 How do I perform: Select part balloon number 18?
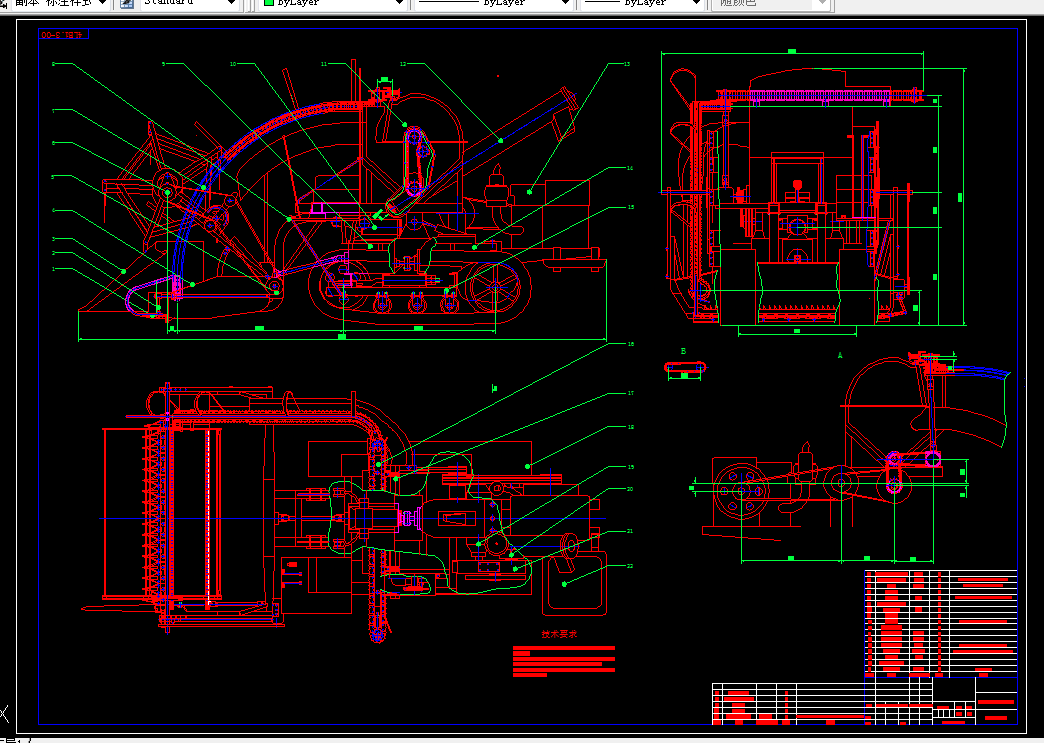click(x=631, y=427)
